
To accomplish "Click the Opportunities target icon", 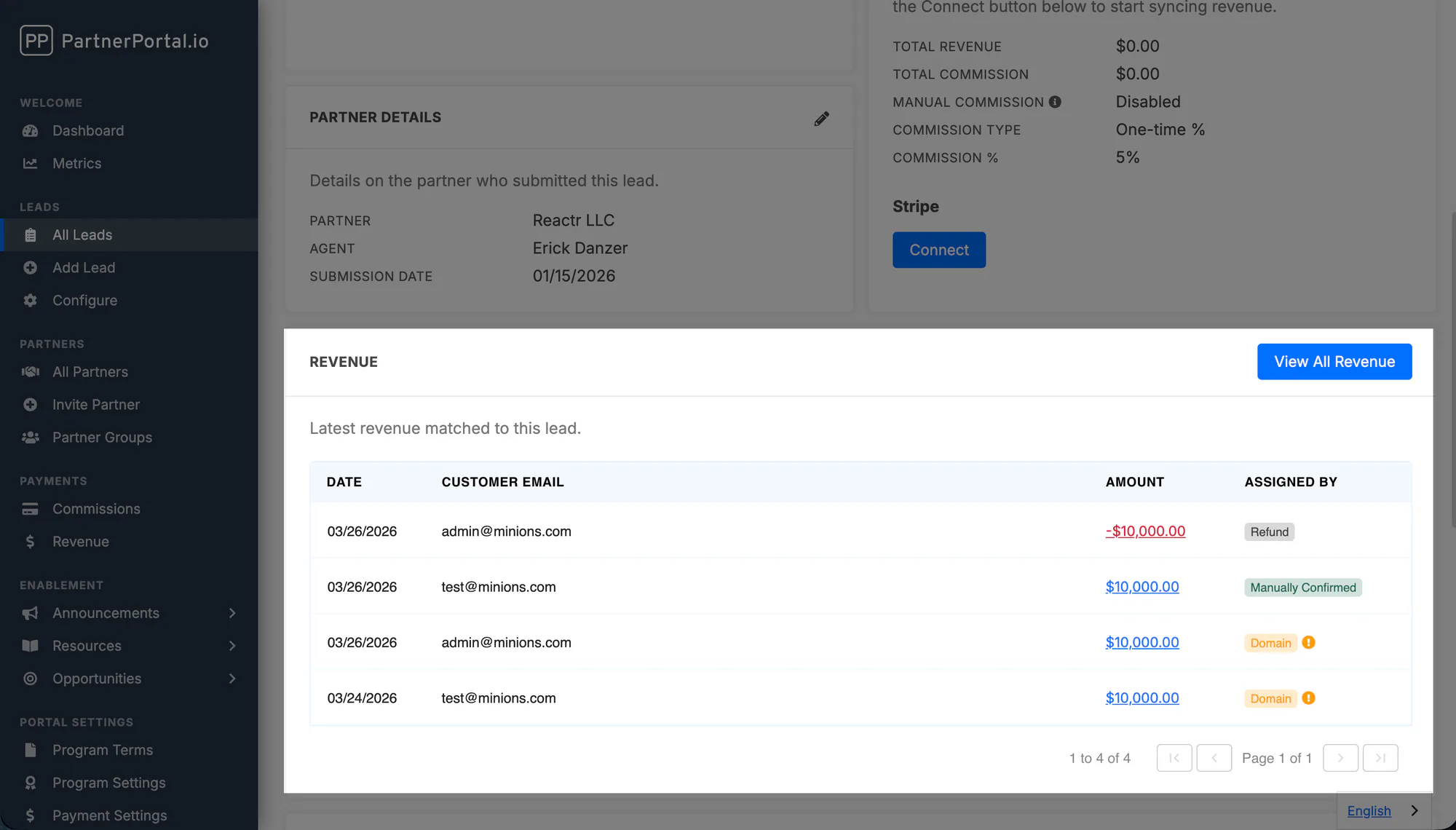I will point(30,679).
